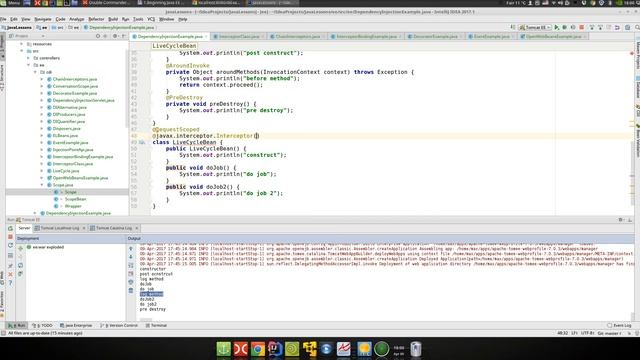This screenshot has height=360, width=640.
Task: Hide the Project panel with arrow icon
Action: pos(124,36)
